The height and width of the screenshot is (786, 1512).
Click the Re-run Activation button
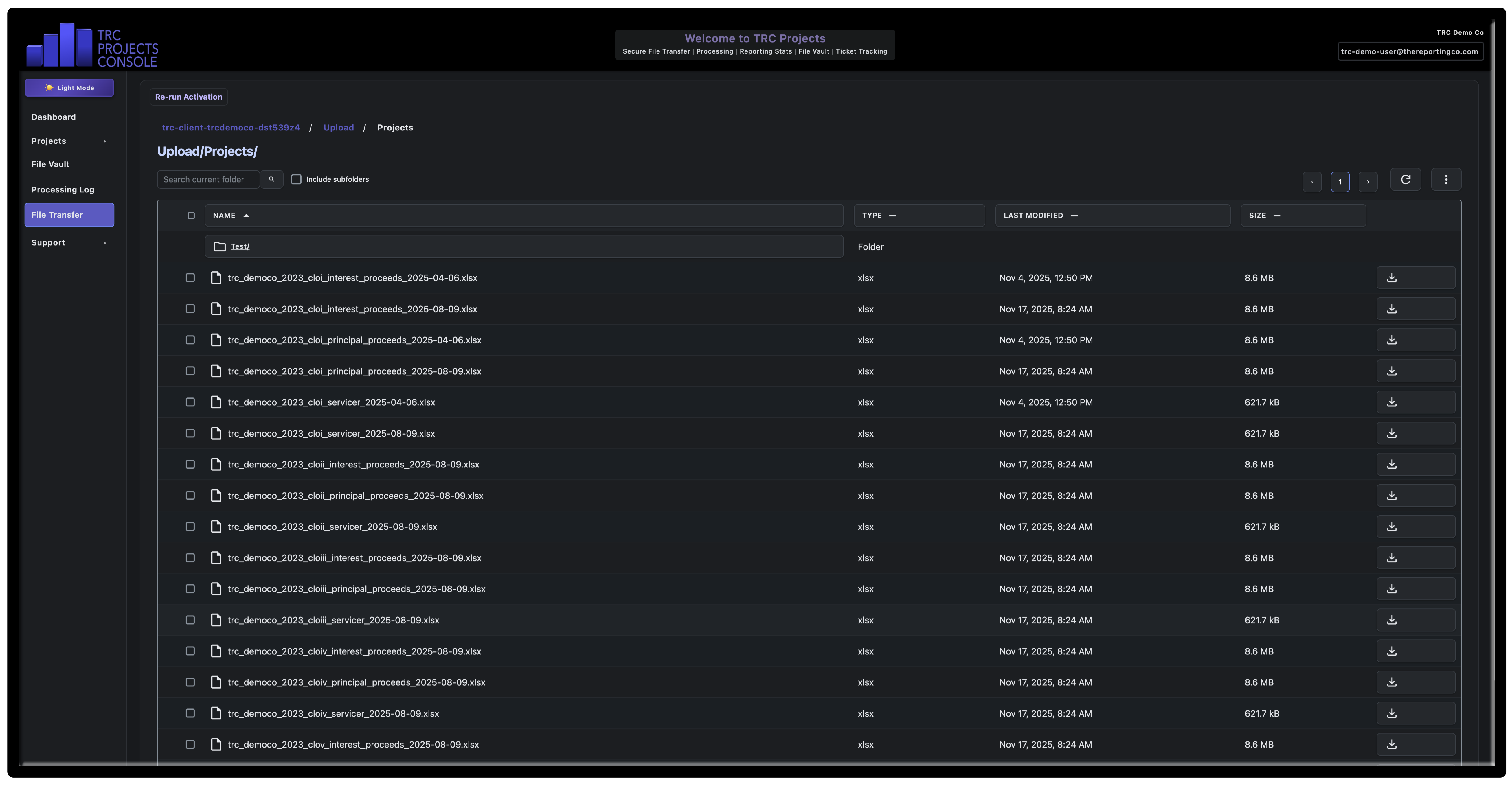[x=188, y=97]
